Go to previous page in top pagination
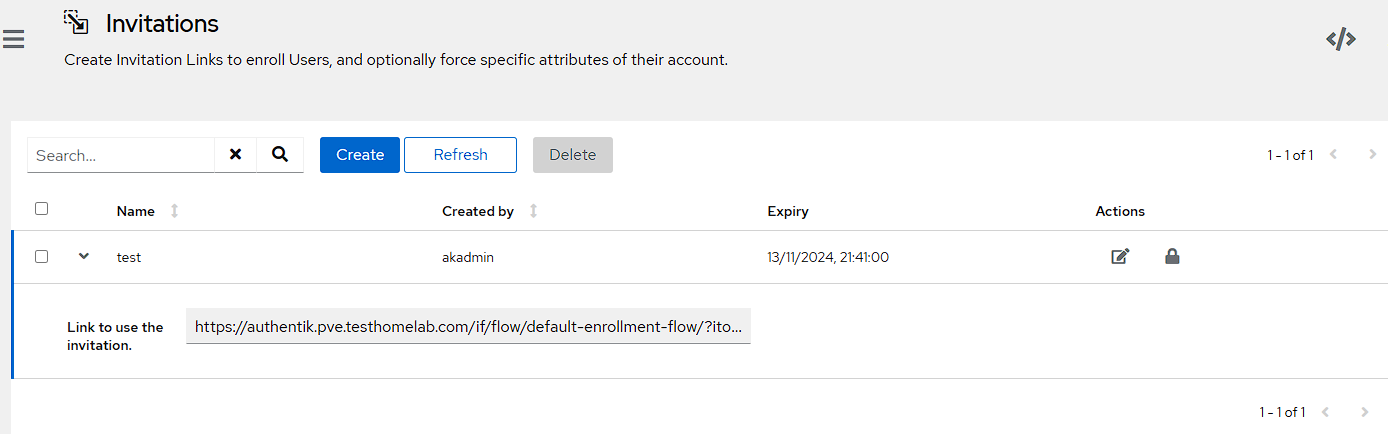The width and height of the screenshot is (1388, 434). coord(1333,155)
